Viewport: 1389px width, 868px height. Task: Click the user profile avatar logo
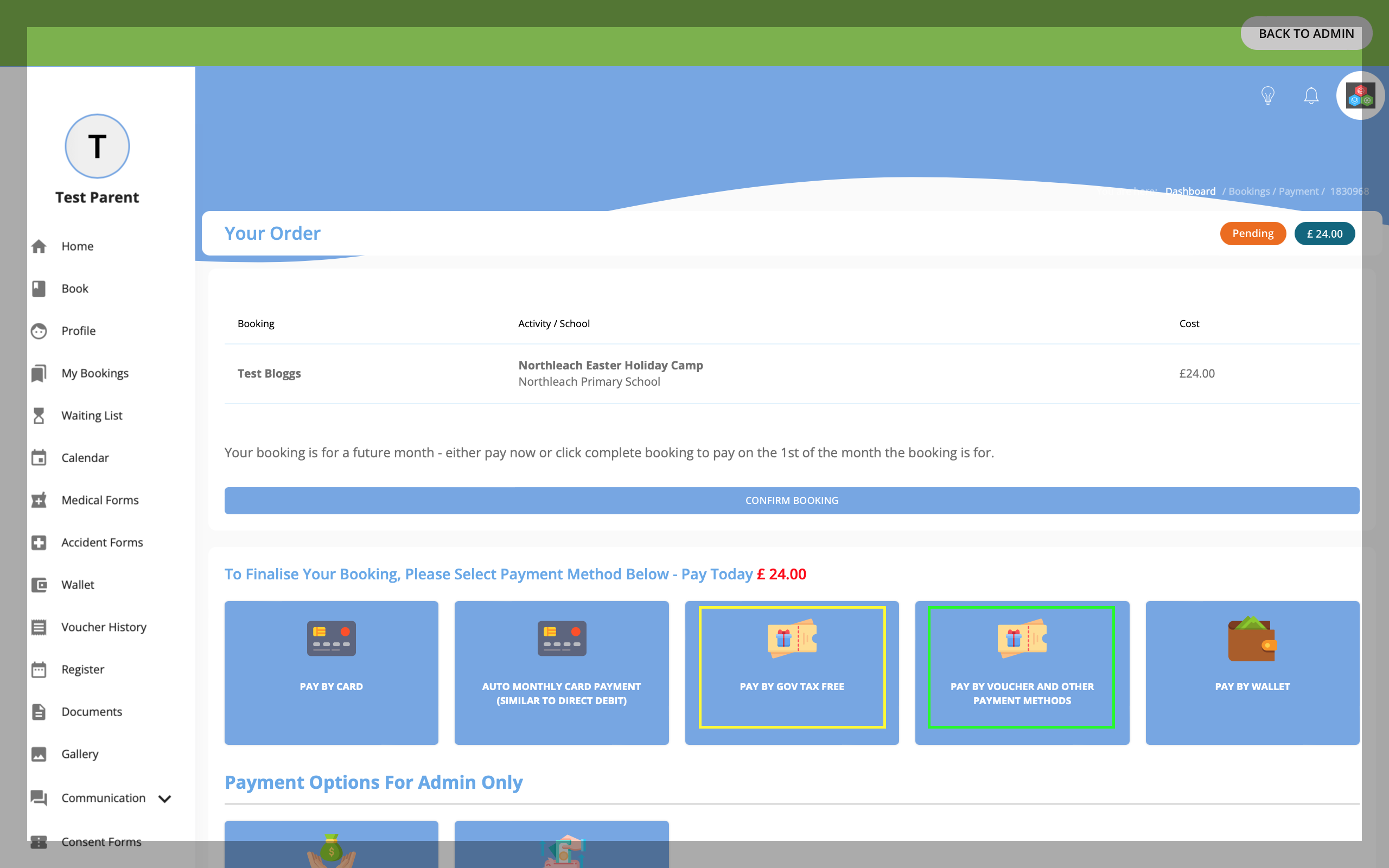click(1360, 95)
